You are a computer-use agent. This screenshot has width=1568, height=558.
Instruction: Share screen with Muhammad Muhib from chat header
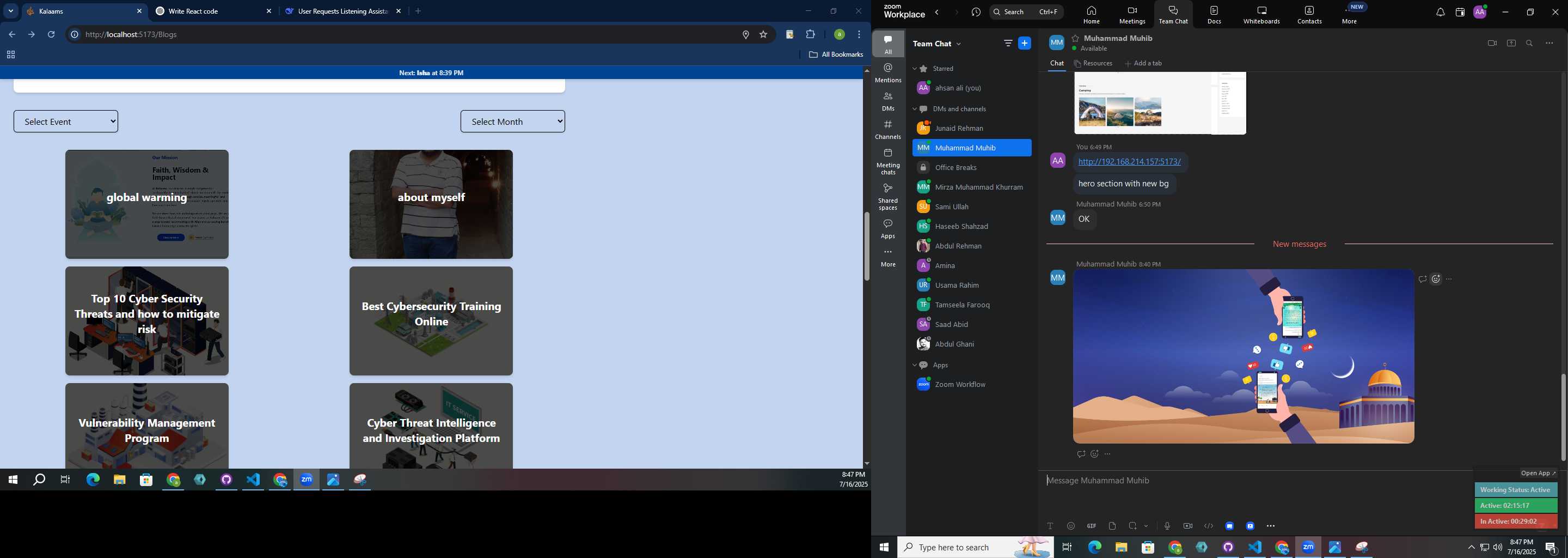click(1511, 43)
